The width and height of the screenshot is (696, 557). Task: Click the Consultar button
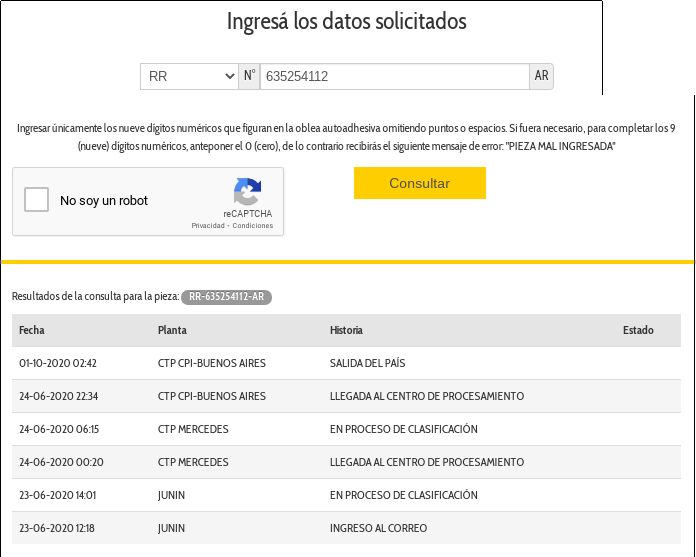coord(419,183)
